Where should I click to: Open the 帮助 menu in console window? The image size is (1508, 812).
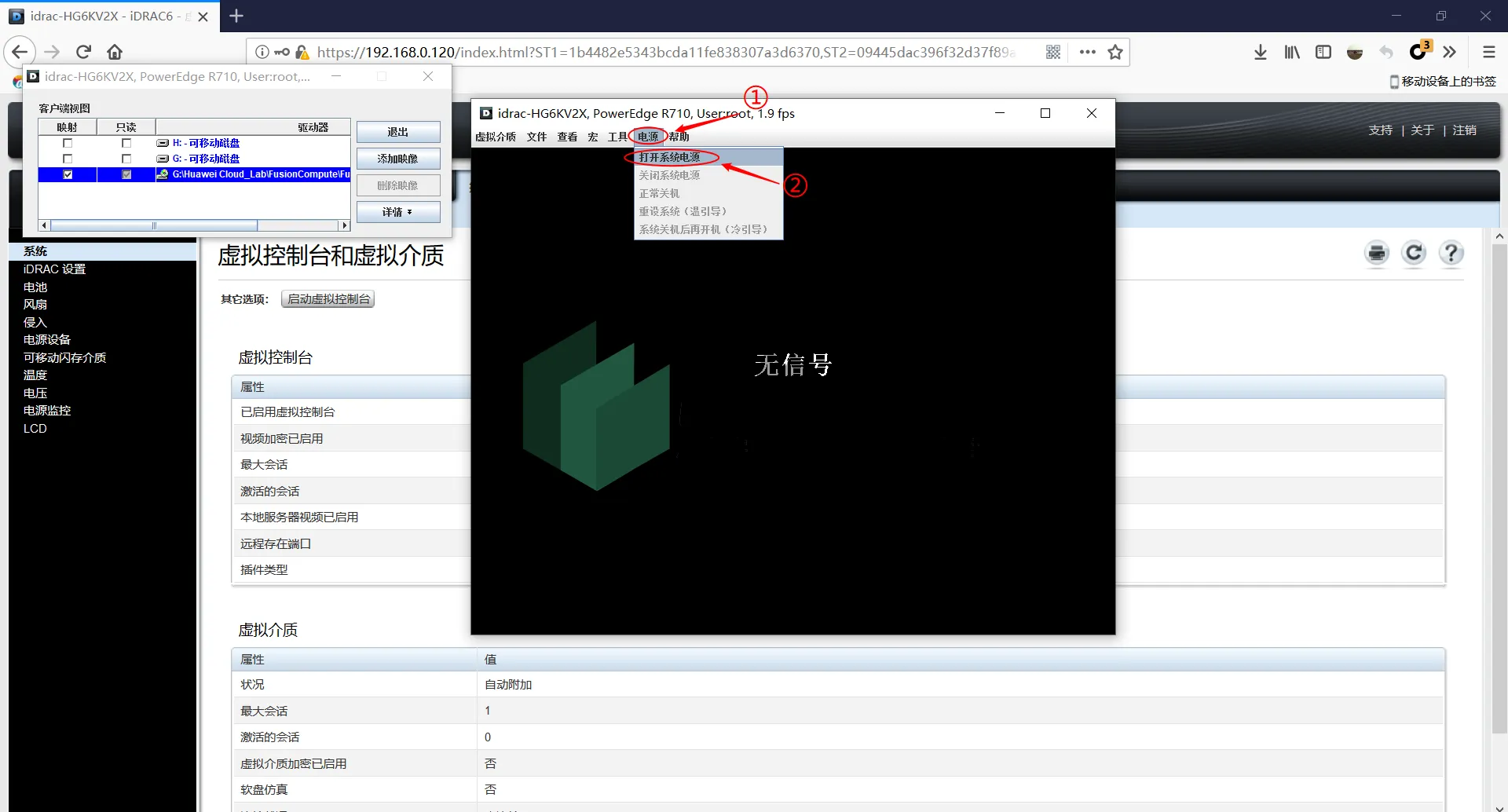[x=679, y=137]
